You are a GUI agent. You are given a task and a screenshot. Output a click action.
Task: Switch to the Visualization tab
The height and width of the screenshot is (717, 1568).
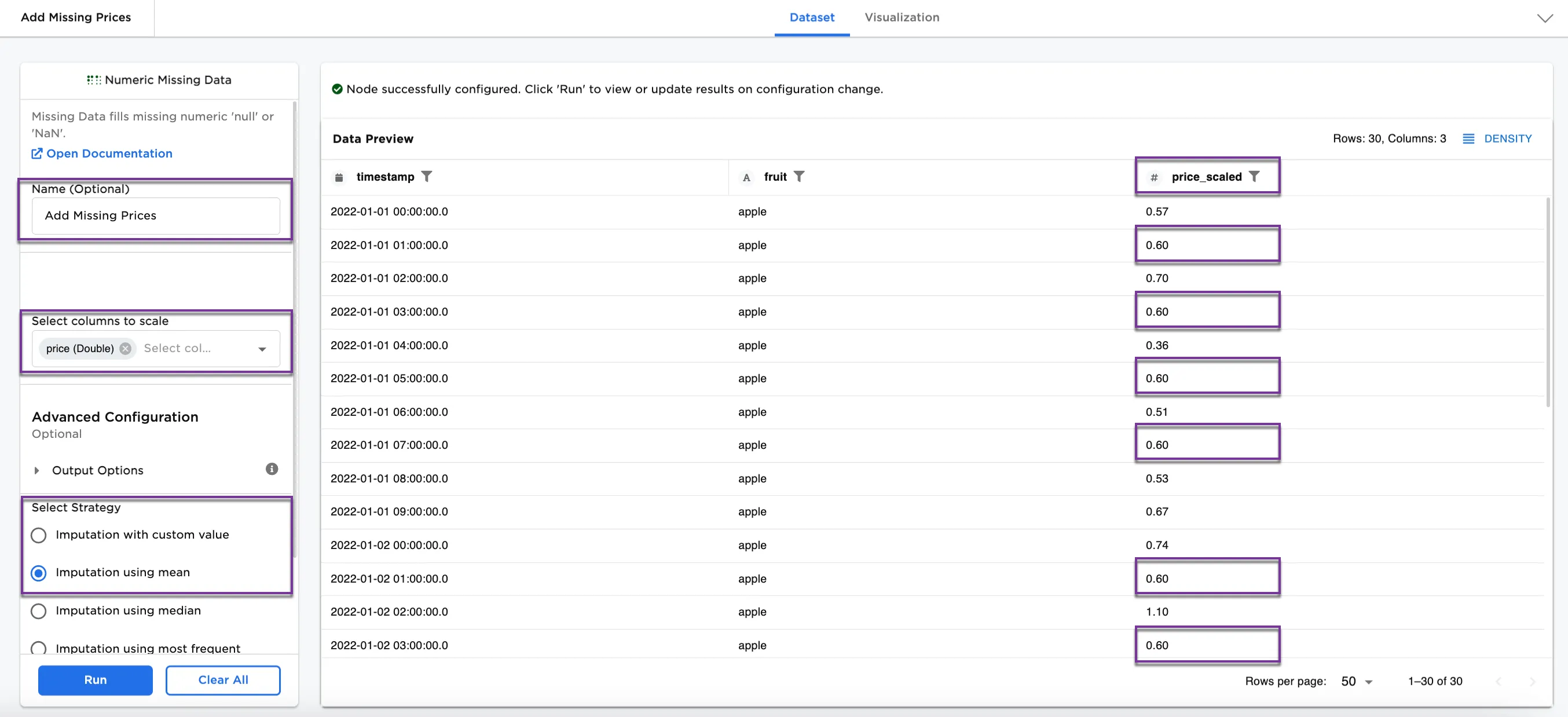[902, 17]
